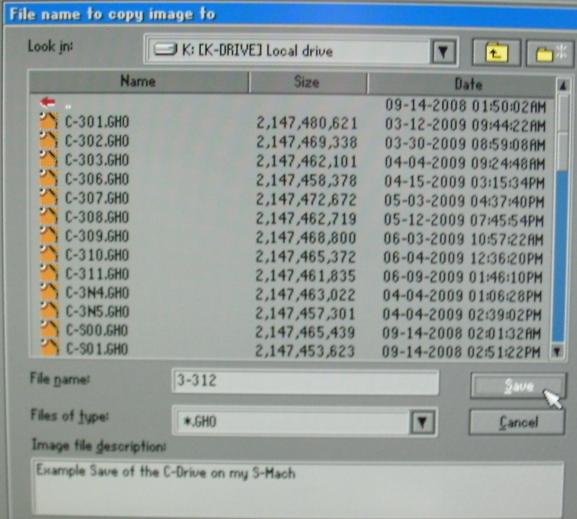Click the C-3N4.GHO image file icon
This screenshot has width=577, height=519.
pyautogui.click(x=49, y=292)
